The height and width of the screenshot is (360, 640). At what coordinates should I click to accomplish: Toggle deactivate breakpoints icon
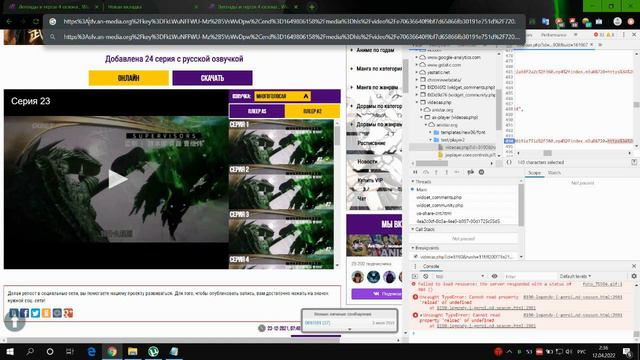[471, 173]
